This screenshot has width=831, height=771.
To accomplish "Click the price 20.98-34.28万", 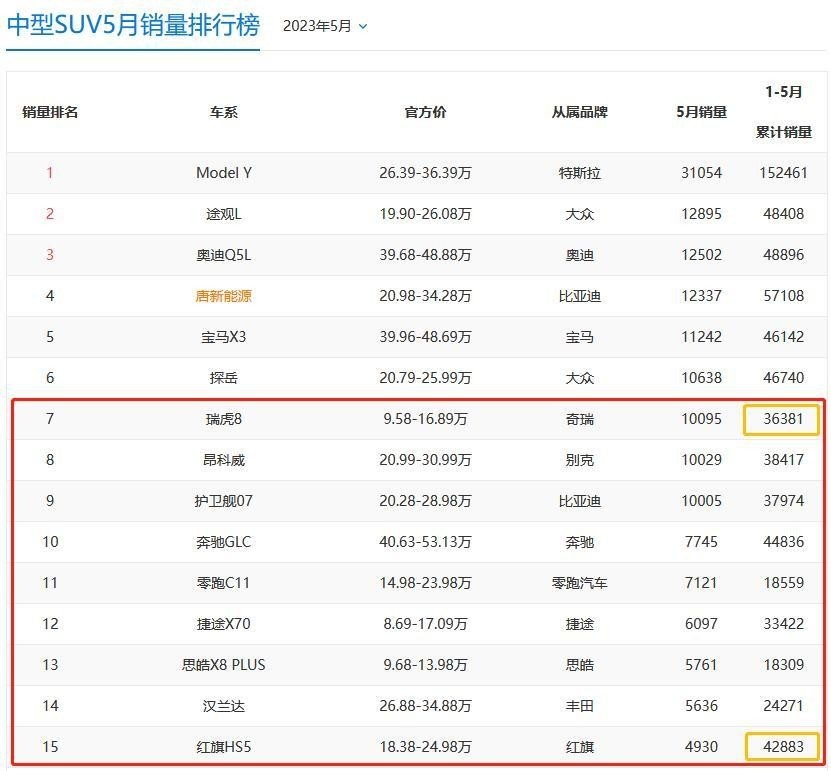I will pos(425,296).
